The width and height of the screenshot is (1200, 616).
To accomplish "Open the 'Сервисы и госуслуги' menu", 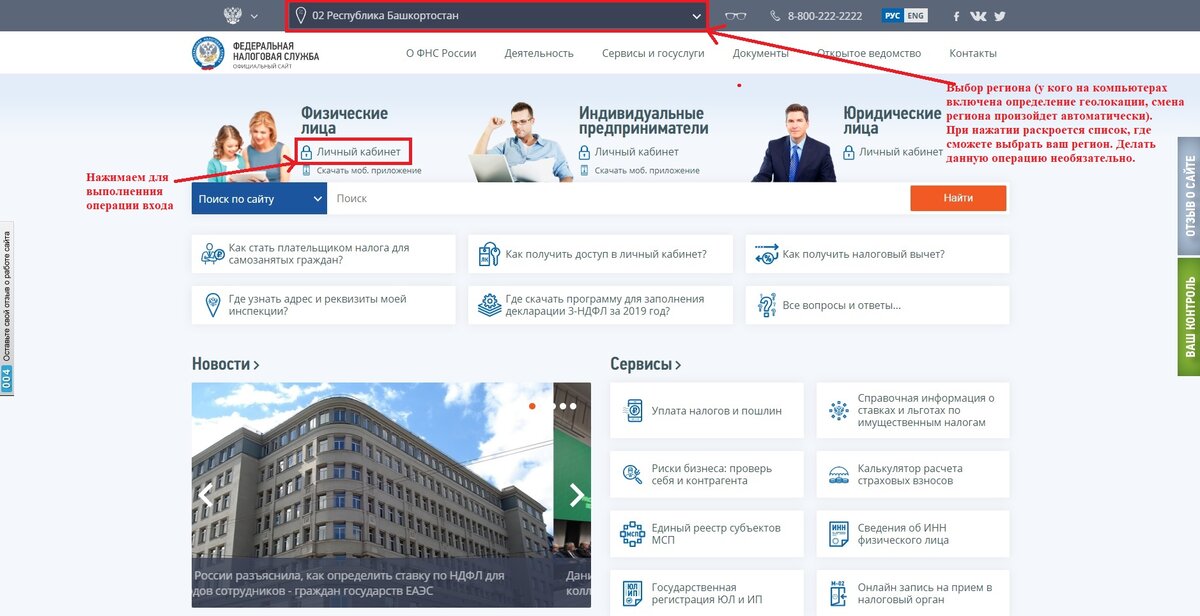I will click(x=653, y=53).
